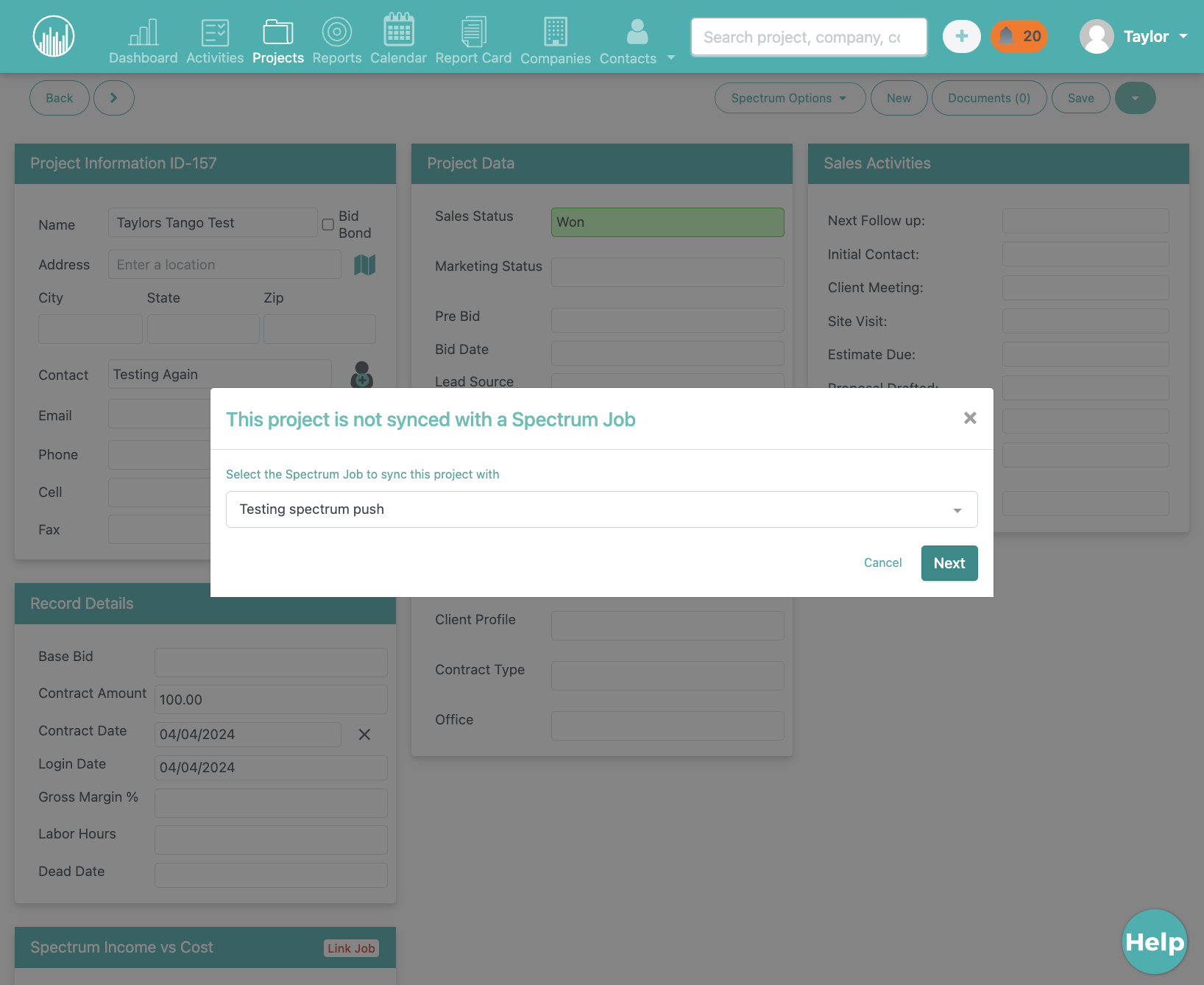Click the project Name field

pos(213,222)
